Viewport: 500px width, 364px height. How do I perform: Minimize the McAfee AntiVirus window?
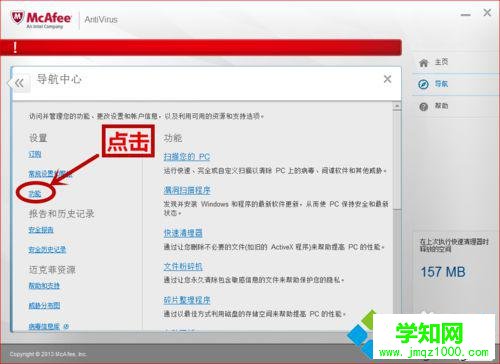coord(466,15)
